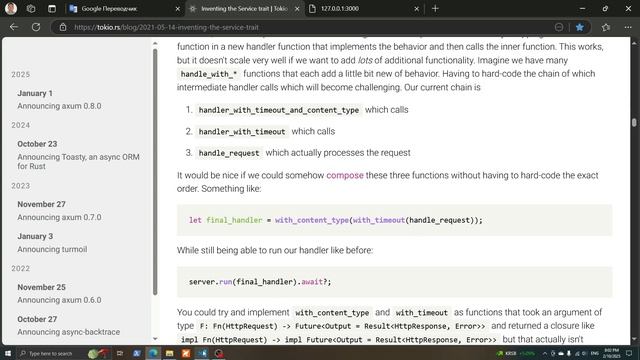Screen dimensions: 640x360
Task: Open the orange app icon in the taskbar
Action: [x=186, y=353]
